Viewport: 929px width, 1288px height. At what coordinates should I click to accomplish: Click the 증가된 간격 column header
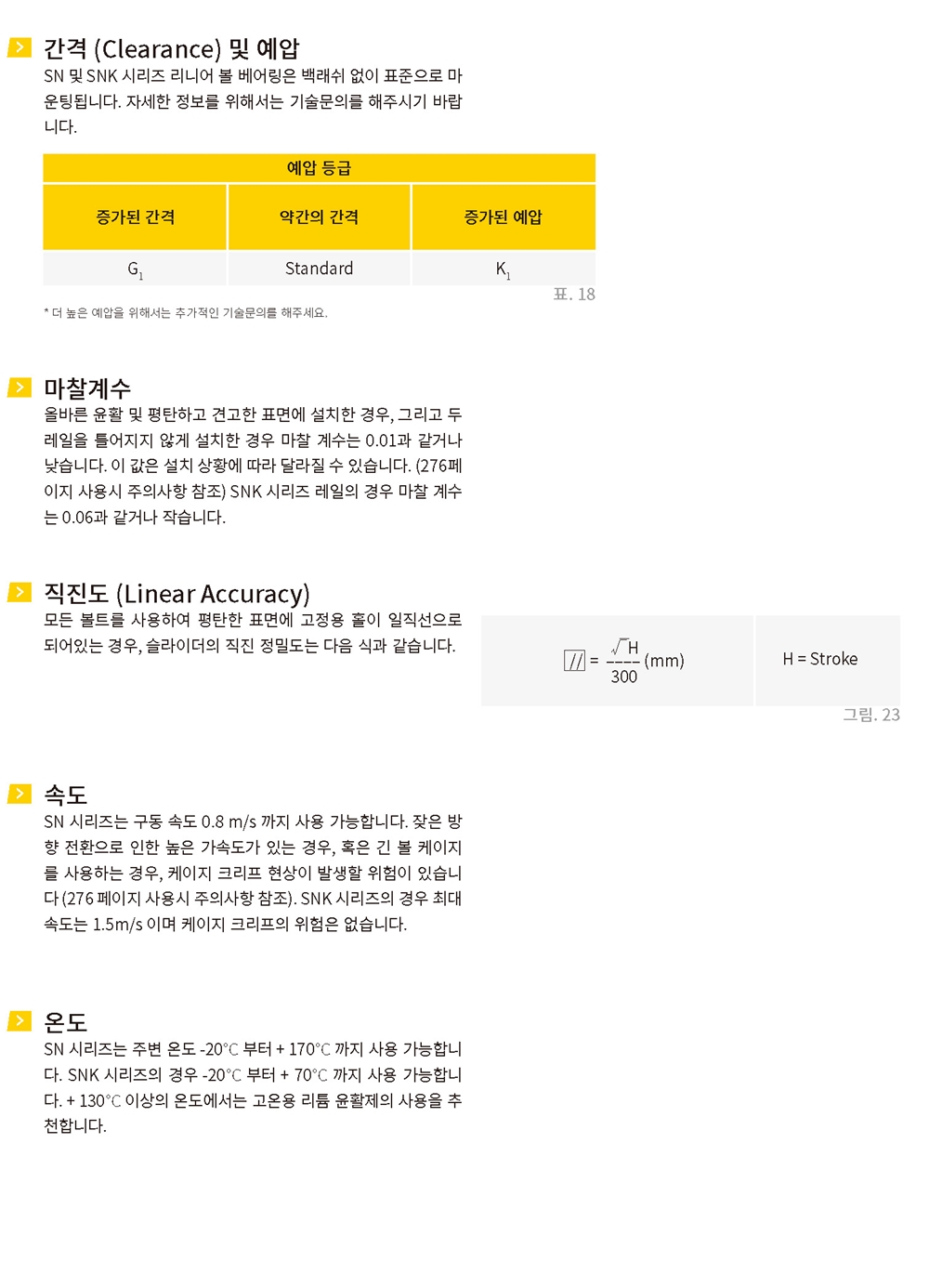(135, 217)
